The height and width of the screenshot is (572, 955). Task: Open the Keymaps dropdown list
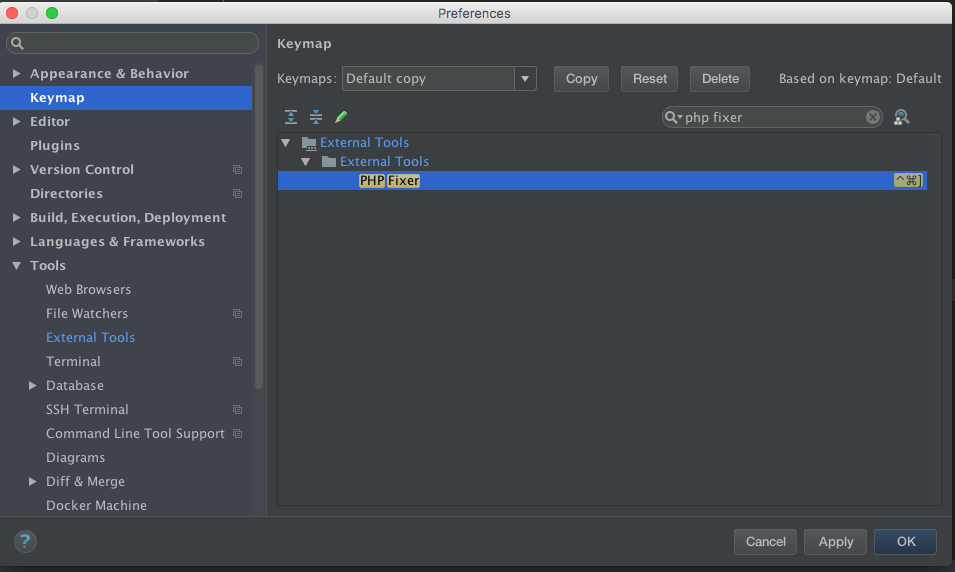[525, 79]
